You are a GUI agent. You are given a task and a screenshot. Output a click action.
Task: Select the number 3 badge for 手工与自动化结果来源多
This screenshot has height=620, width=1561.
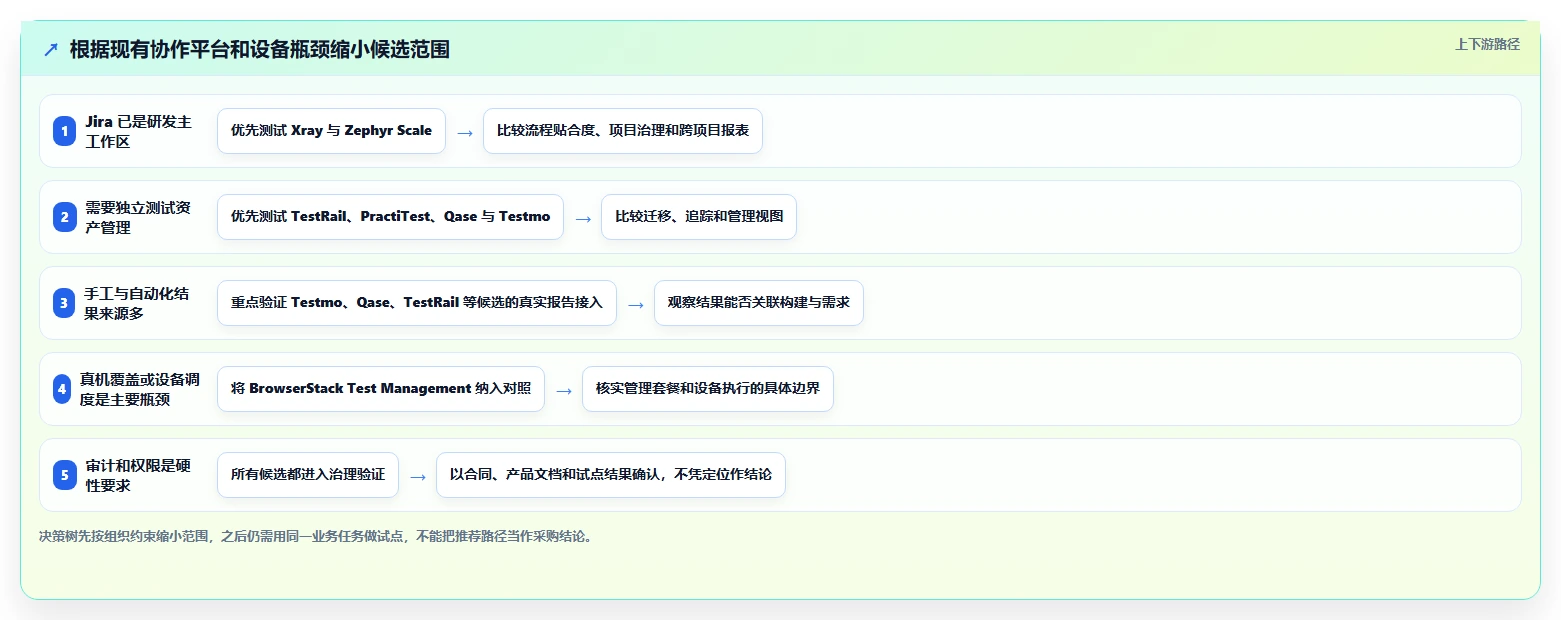(x=64, y=303)
